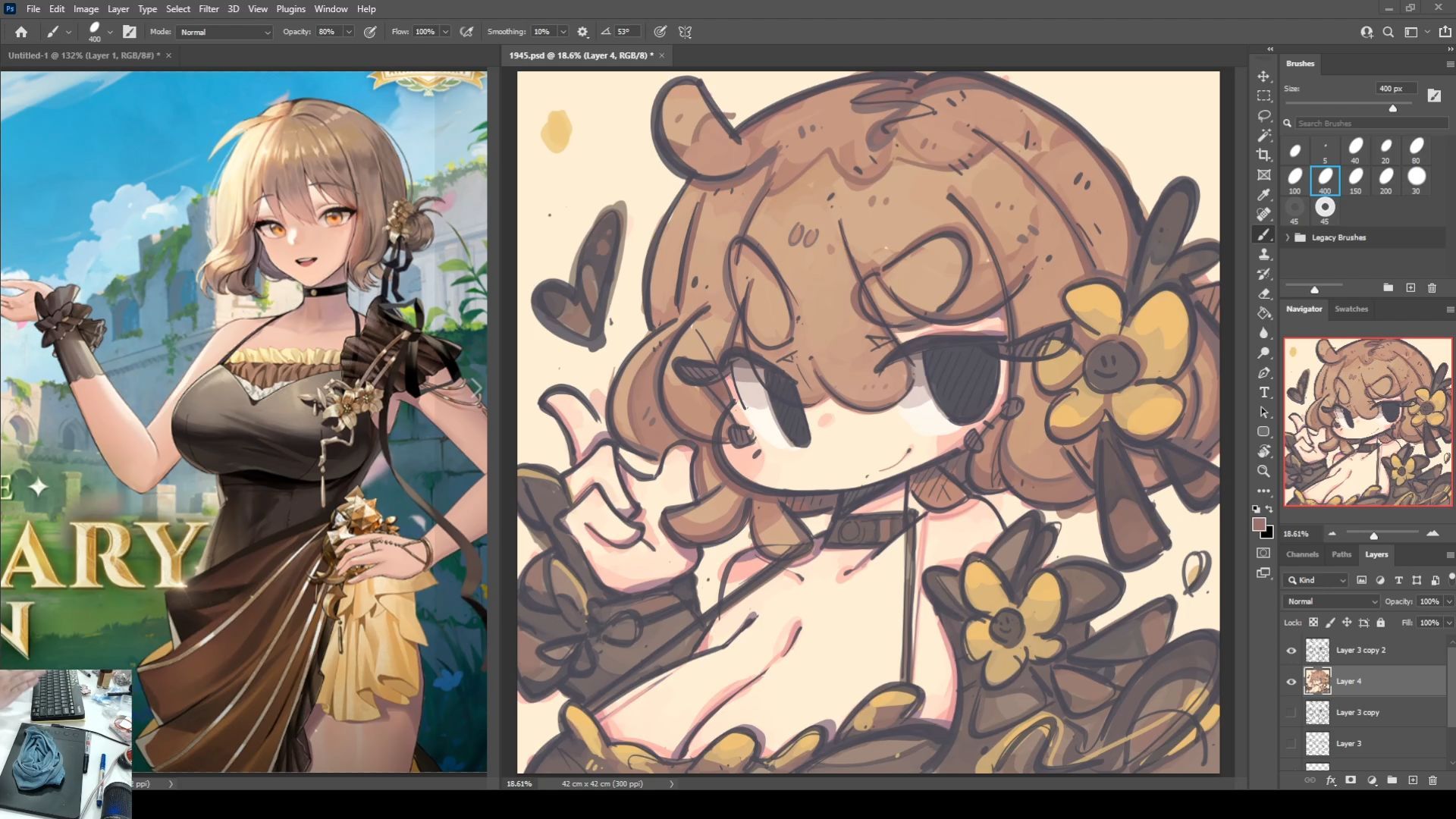The width and height of the screenshot is (1456, 819).
Task: Toggle airbrush build-up effects
Action: 467,32
